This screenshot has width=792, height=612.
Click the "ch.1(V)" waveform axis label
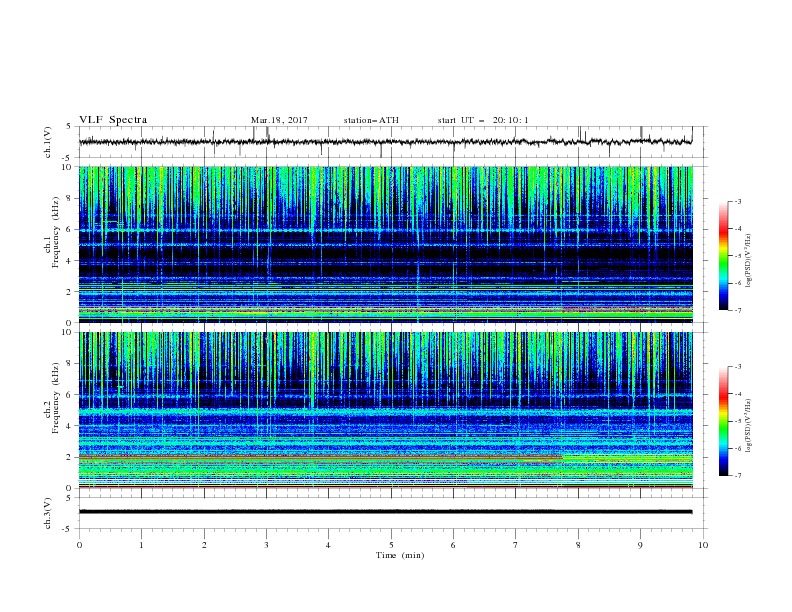(48, 142)
